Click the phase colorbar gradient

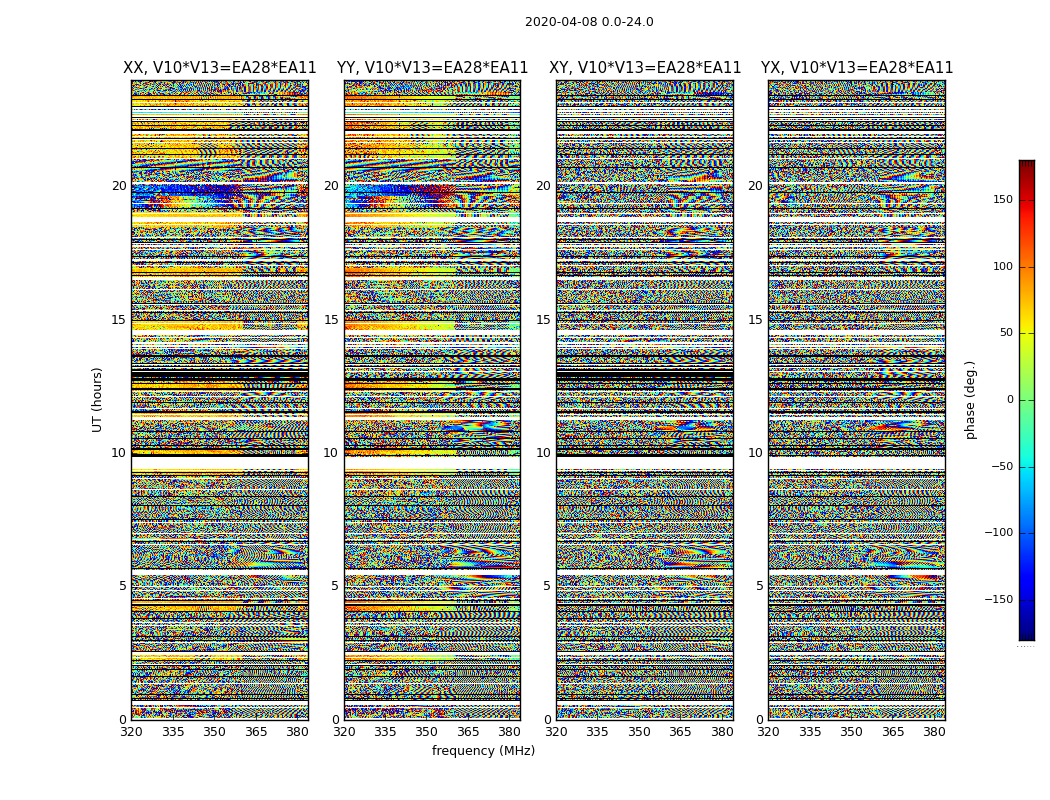(x=1027, y=400)
